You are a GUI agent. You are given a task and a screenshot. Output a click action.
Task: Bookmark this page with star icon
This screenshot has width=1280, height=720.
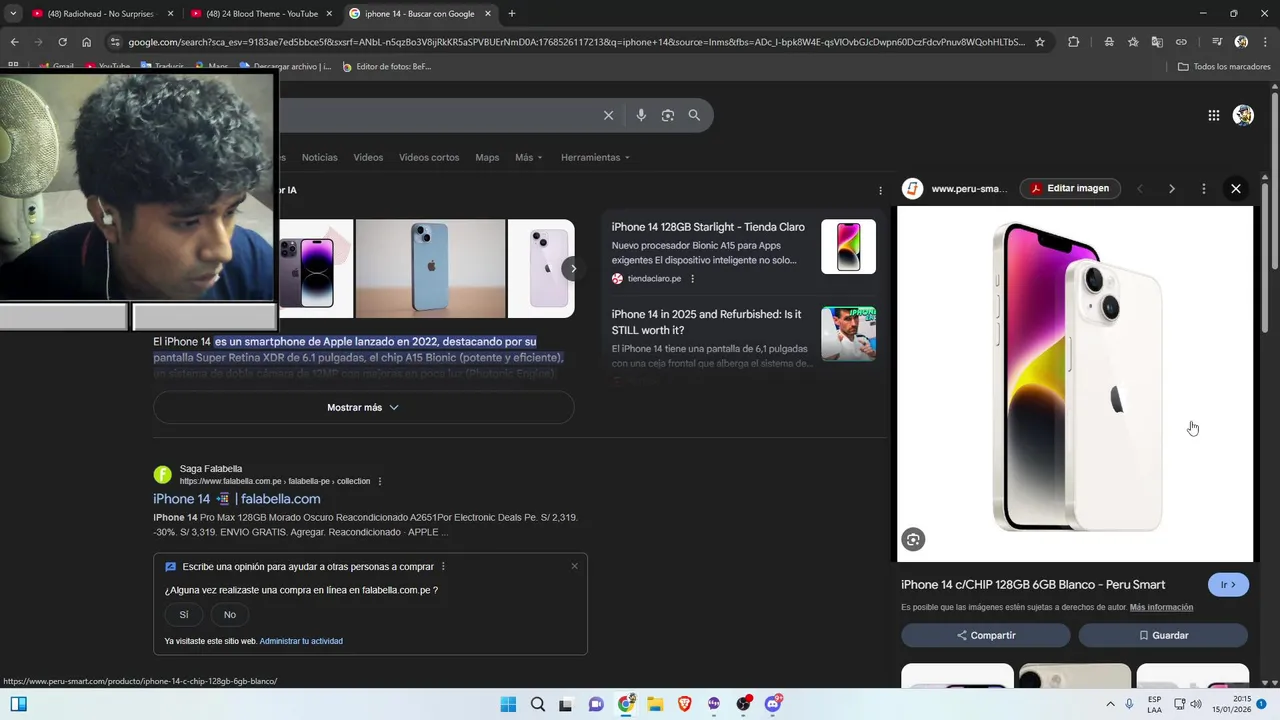1040,42
